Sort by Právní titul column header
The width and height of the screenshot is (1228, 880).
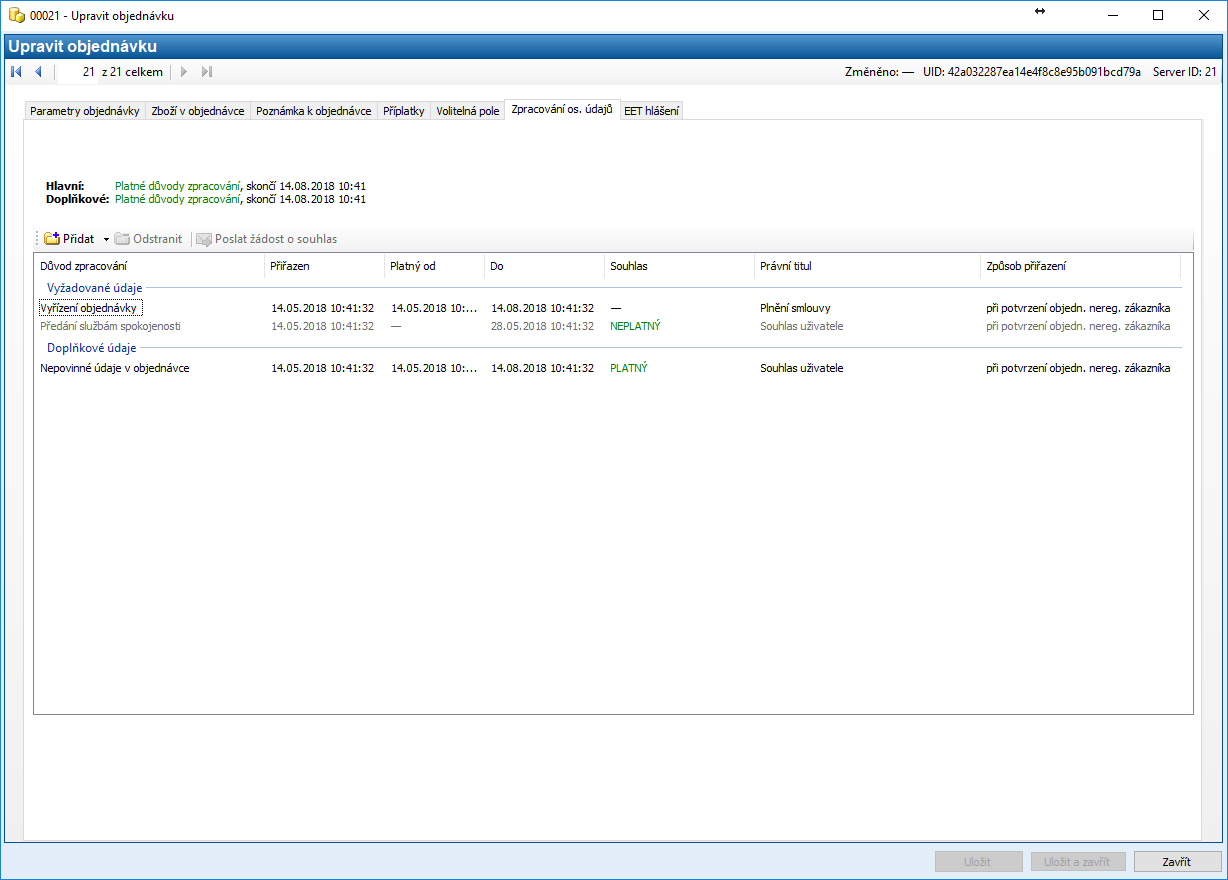[786, 266]
